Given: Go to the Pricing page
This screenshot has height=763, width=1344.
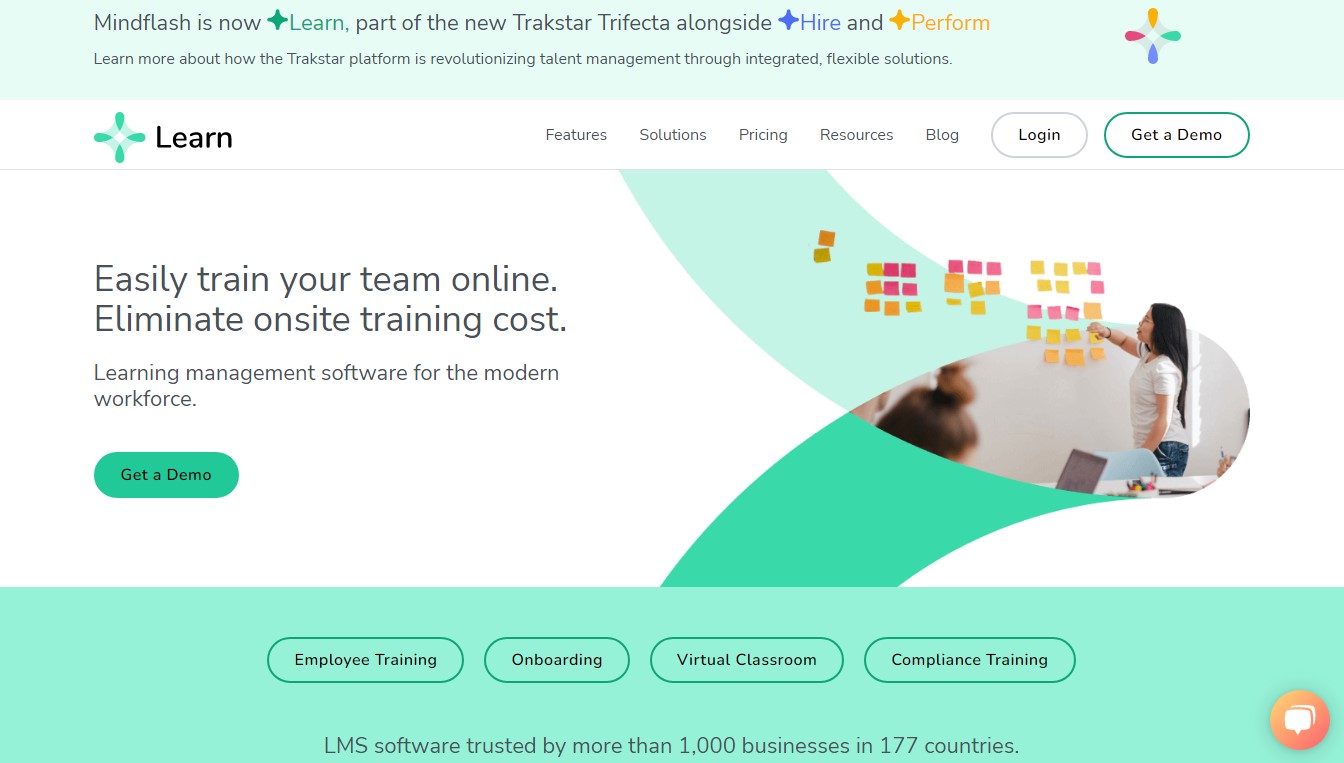Looking at the screenshot, I should click(763, 135).
